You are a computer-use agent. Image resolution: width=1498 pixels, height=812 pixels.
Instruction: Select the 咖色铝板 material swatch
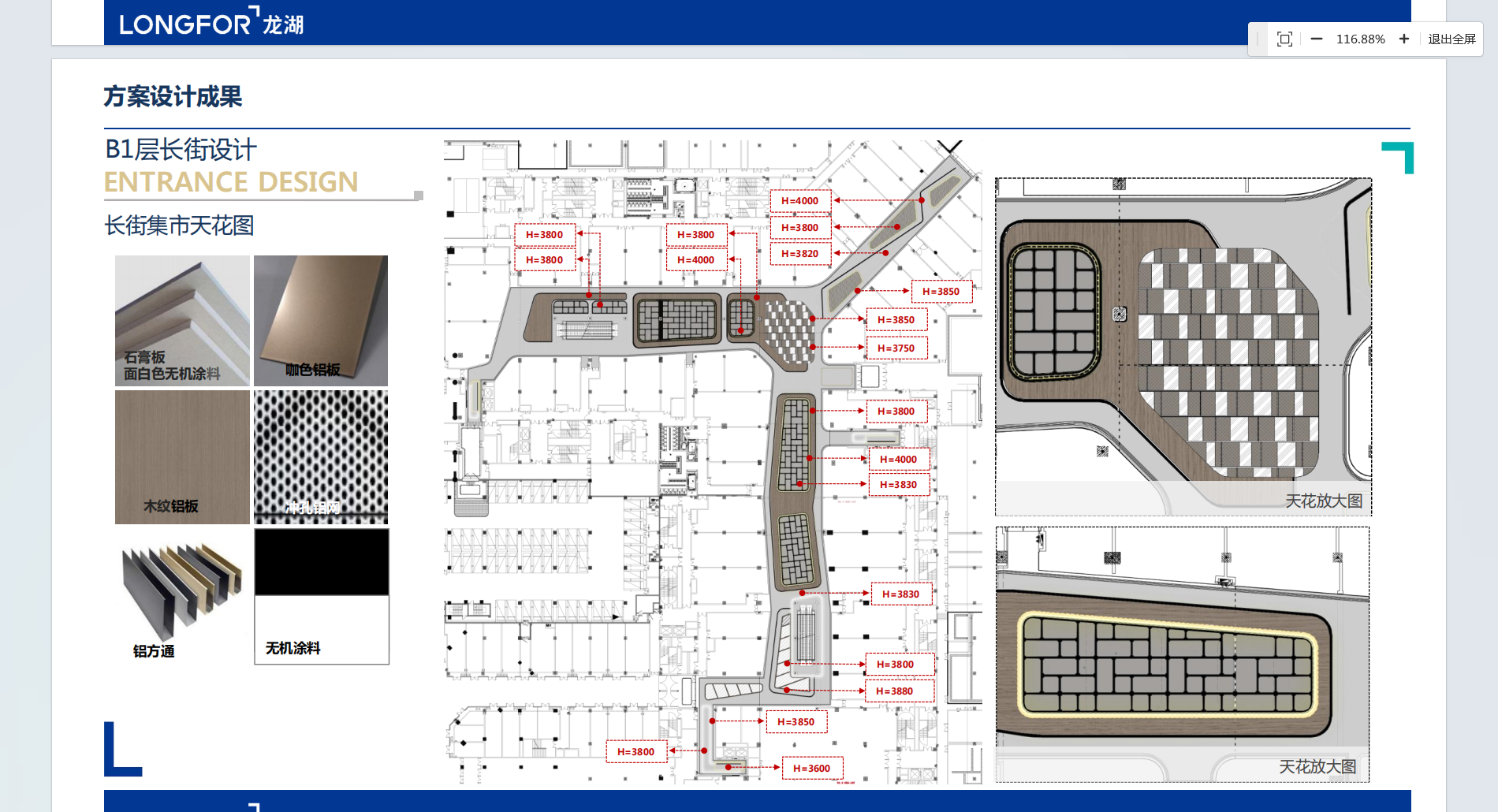pyautogui.click(x=321, y=320)
